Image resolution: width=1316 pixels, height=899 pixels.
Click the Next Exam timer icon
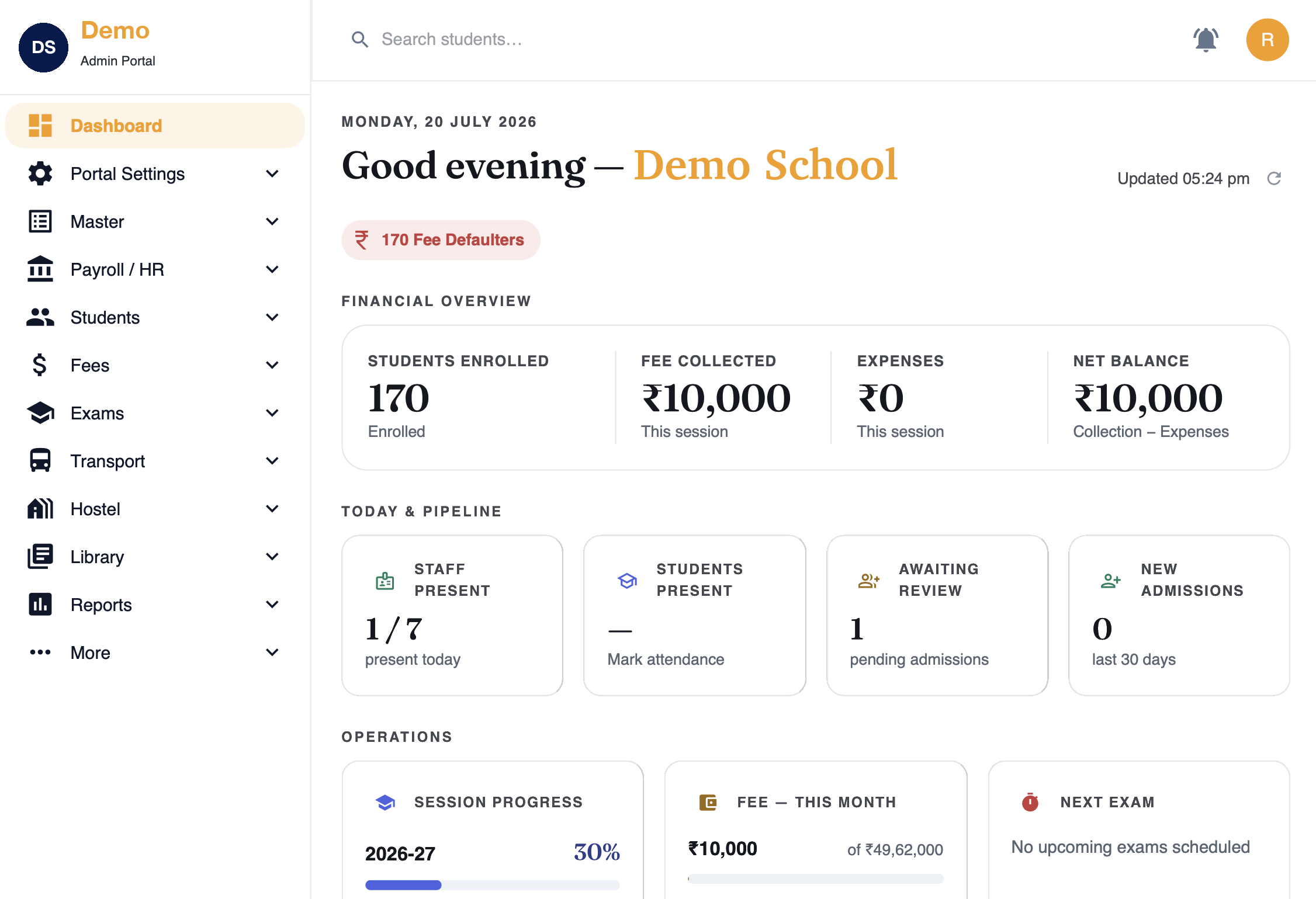click(1030, 802)
